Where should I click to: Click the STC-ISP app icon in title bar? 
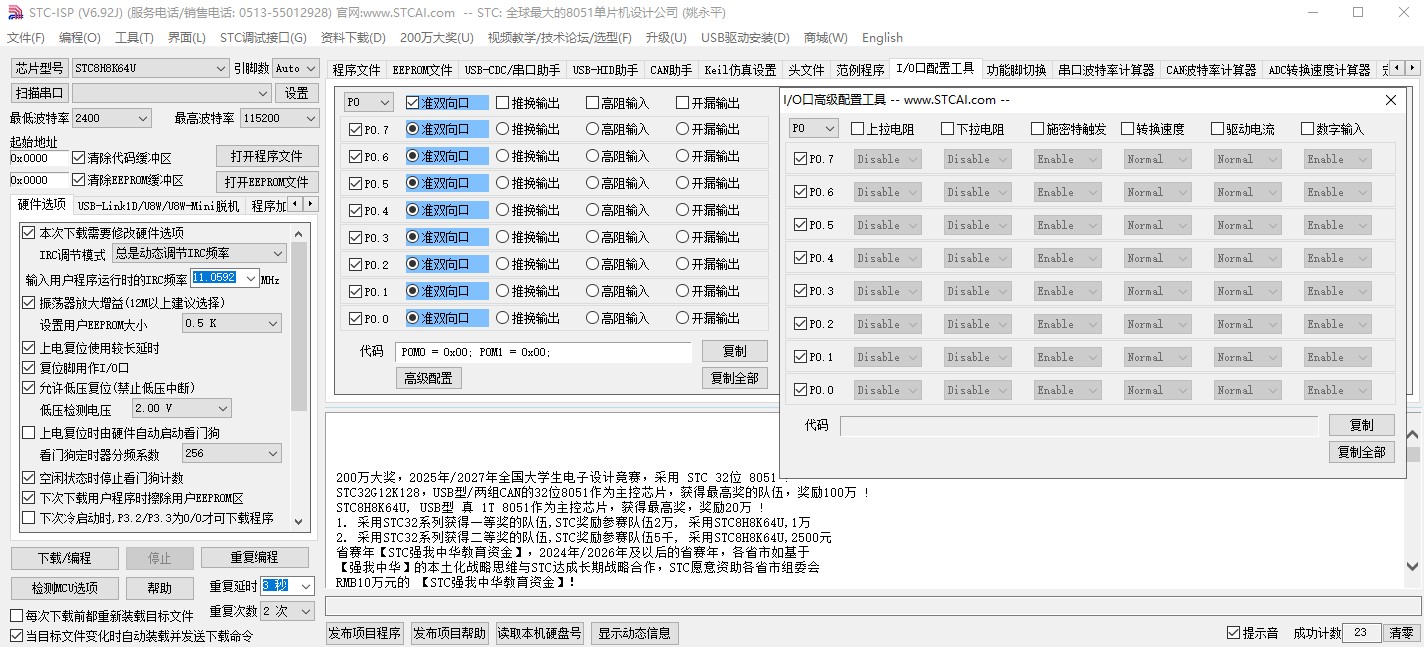click(15, 12)
